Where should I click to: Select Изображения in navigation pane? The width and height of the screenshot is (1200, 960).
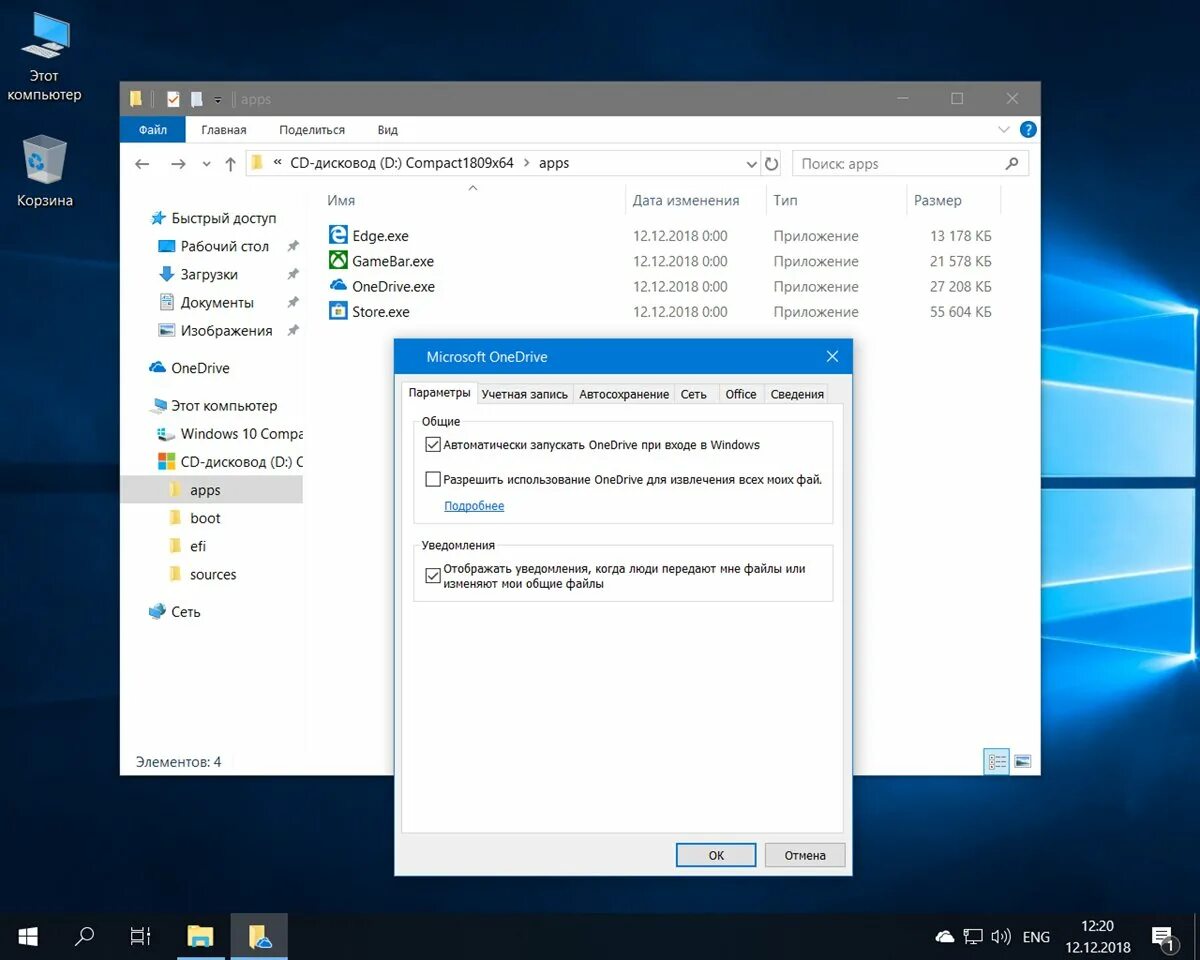(x=226, y=330)
